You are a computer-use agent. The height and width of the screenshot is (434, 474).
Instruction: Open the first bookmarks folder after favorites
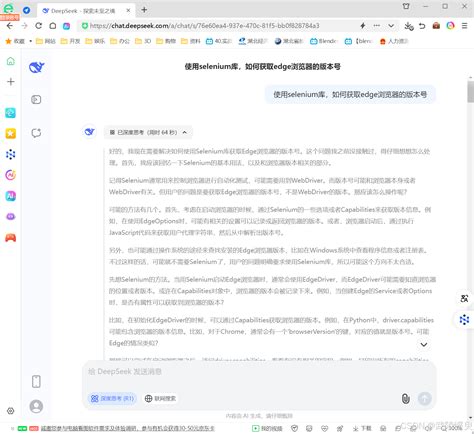[46, 41]
